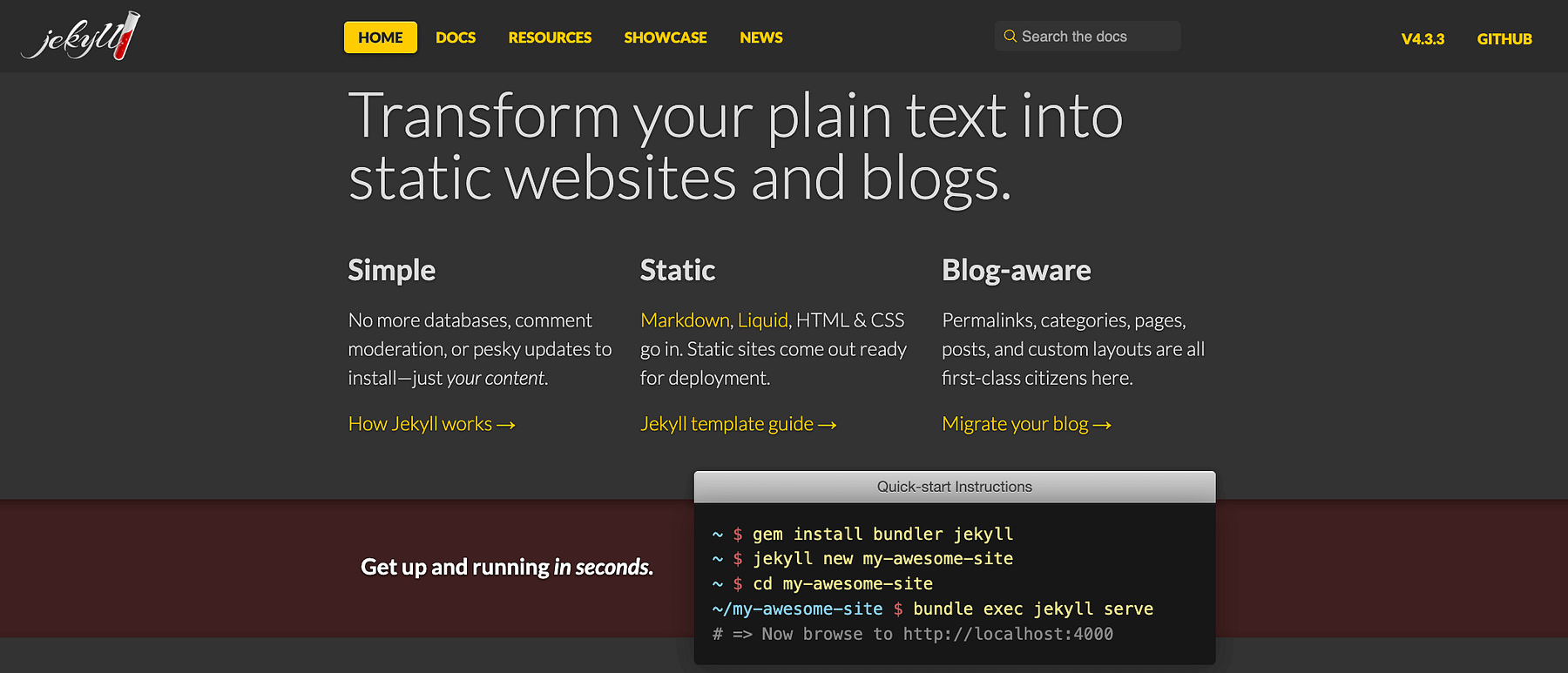Screen dimensions: 1568x673
Task: Follow the Markdown link
Action: (685, 320)
